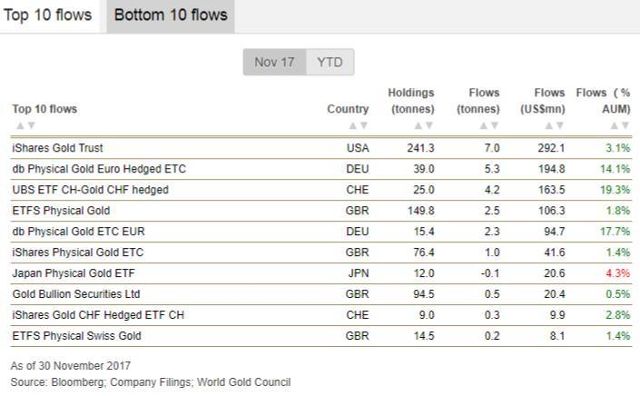Sort Holdings (tonnes) ascending arrow
The width and height of the screenshot is (640, 396).
point(418,126)
